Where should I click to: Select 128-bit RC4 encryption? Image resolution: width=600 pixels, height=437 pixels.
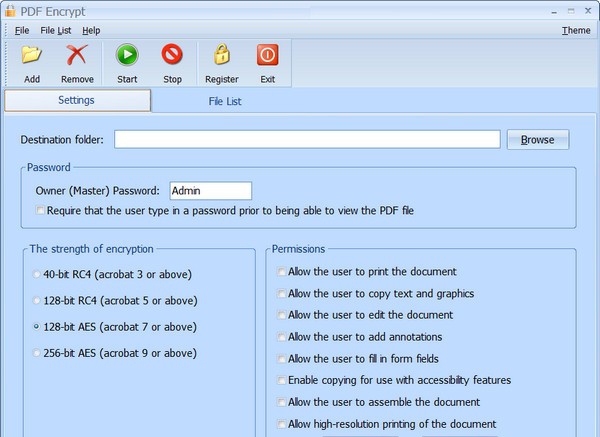pos(36,301)
